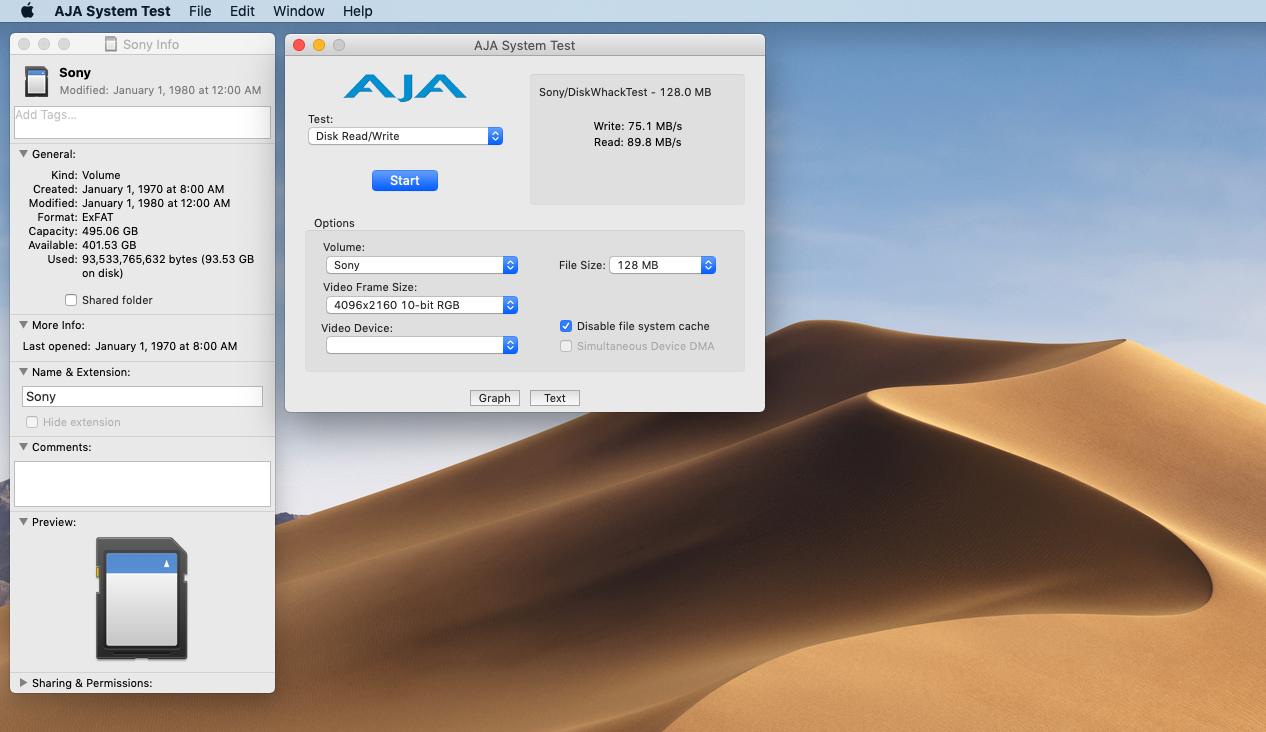Change the File Size 128 MB dropdown
The width and height of the screenshot is (1266, 732).
(x=662, y=265)
